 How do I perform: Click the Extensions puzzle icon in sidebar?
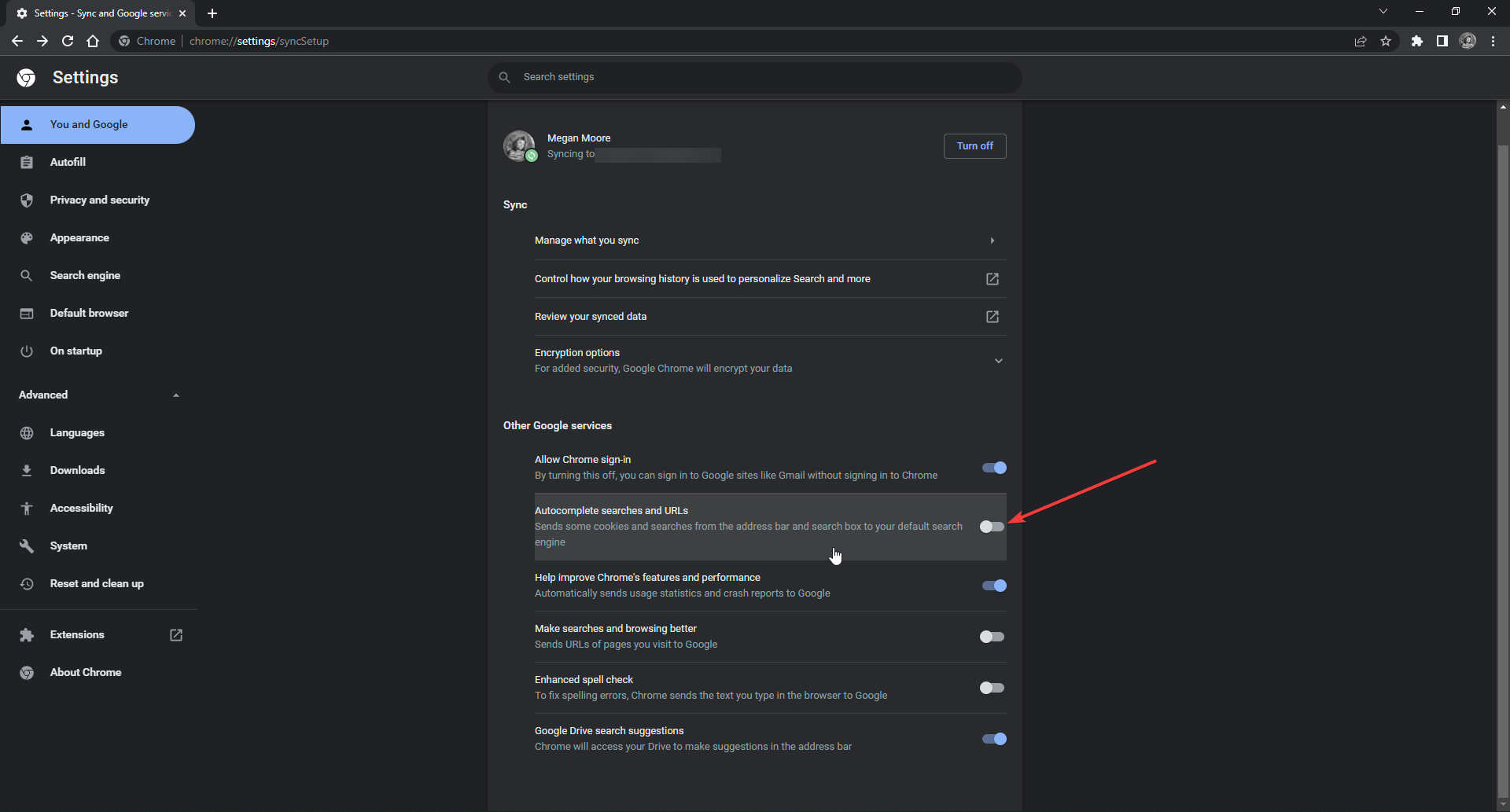click(x=27, y=634)
